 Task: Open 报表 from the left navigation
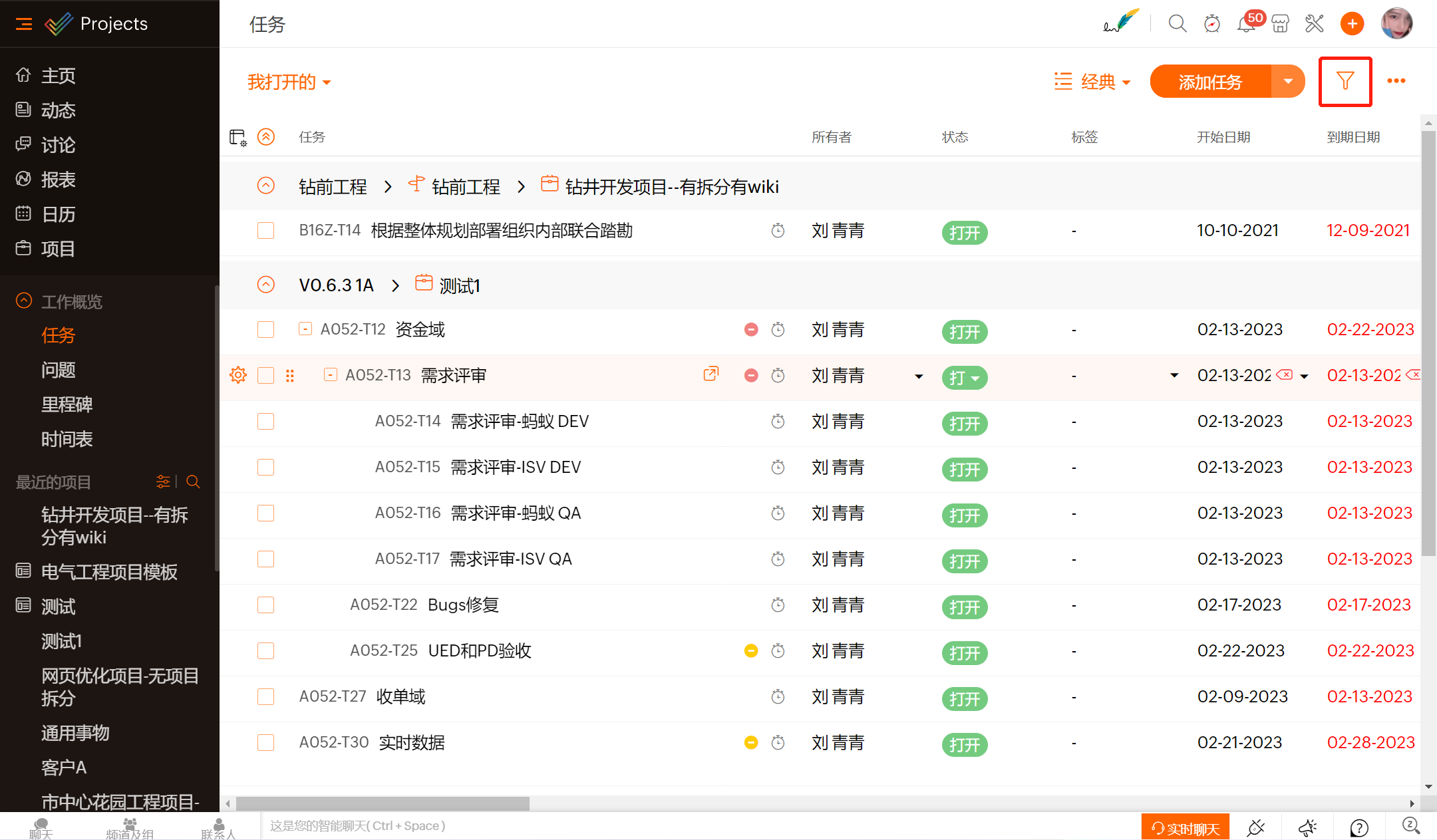[58, 180]
